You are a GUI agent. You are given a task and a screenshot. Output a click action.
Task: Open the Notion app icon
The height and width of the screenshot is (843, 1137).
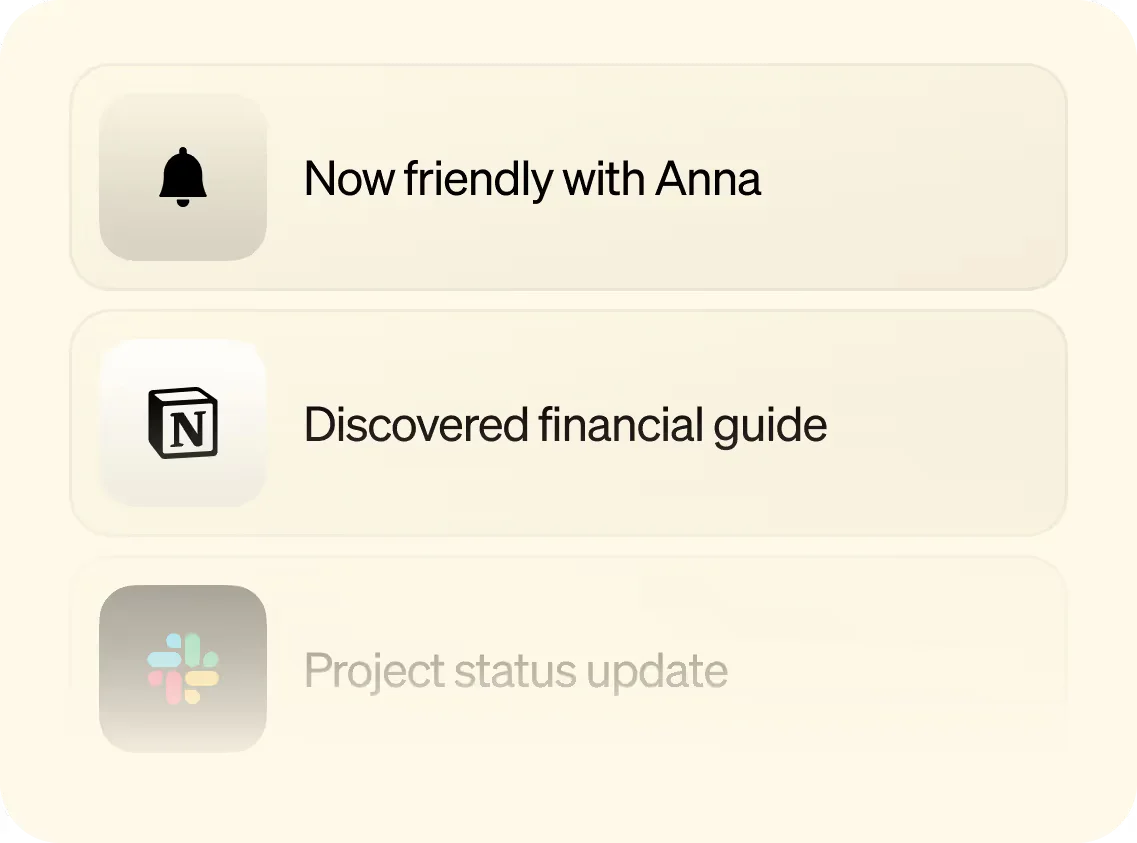click(x=183, y=423)
